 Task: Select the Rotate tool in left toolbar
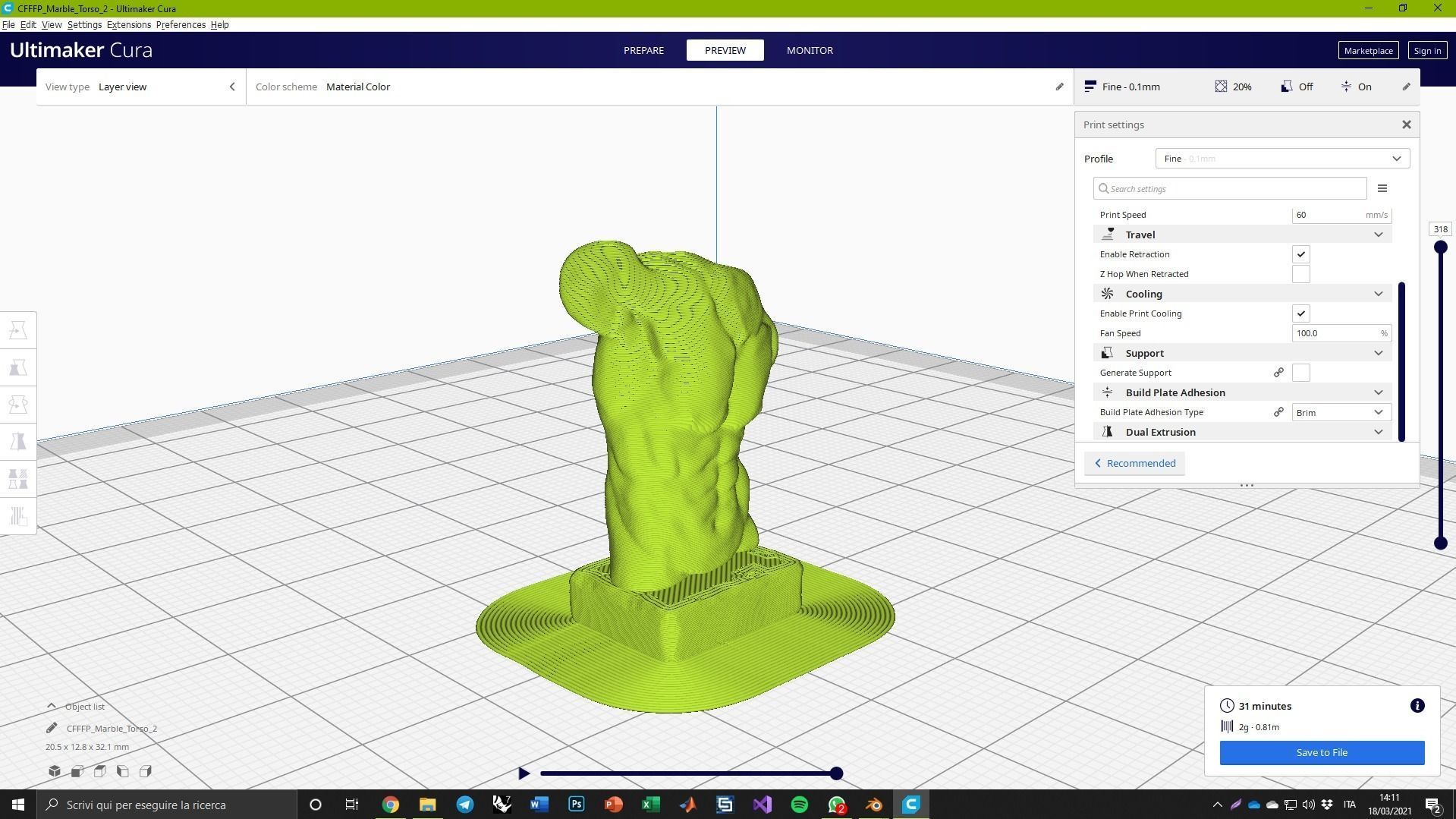point(18,405)
